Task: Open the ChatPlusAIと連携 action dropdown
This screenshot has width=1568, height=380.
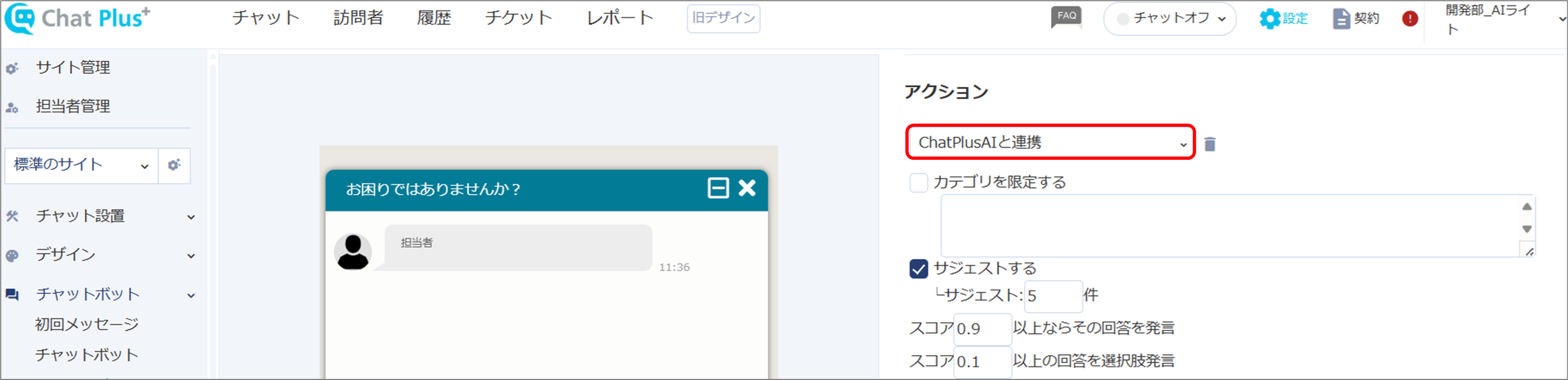Action: [x=1050, y=142]
